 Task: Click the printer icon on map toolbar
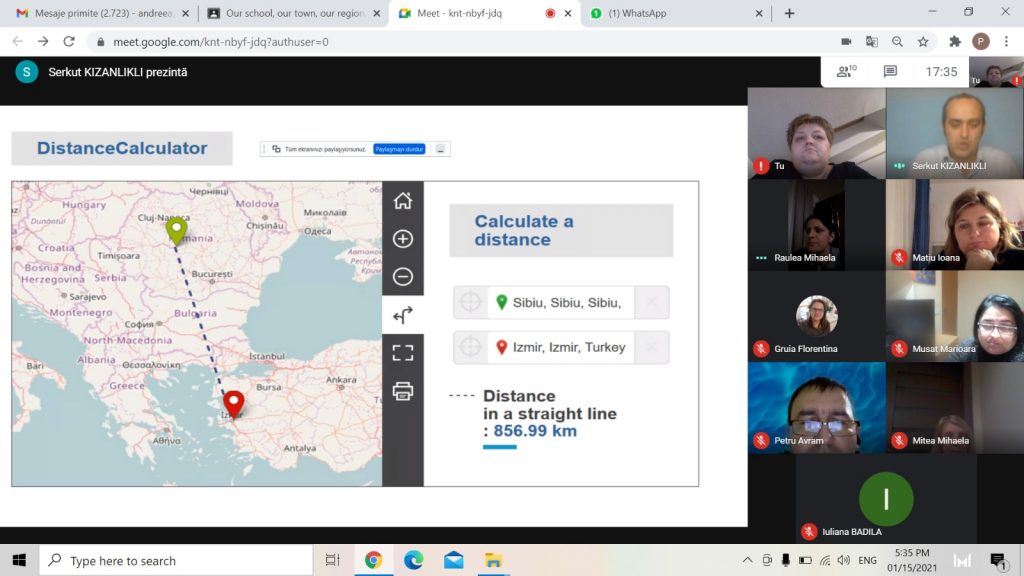(403, 391)
